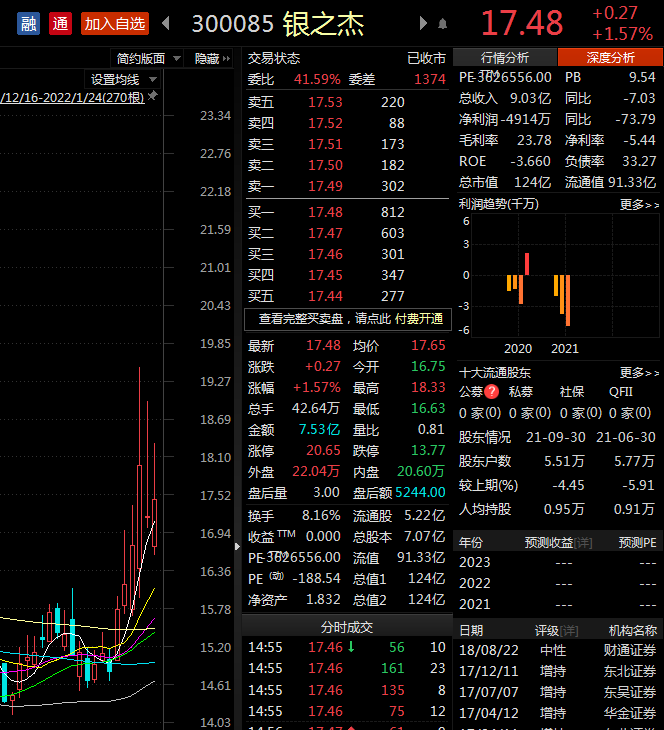Screen dimensions: 664x730
Task: Click the stock name 银之杰 in the header
Action: click(323, 24)
